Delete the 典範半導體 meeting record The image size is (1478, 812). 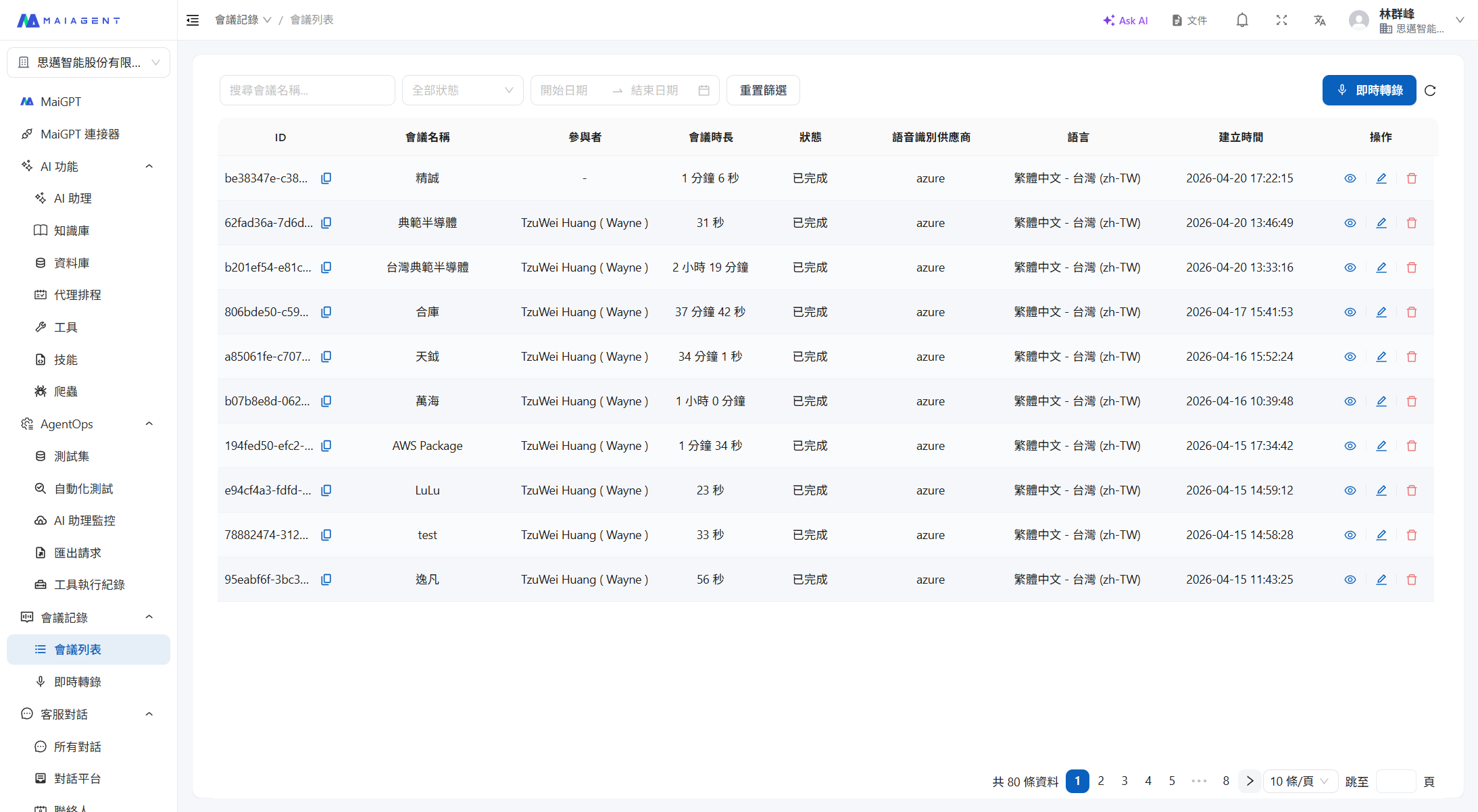pos(1412,223)
